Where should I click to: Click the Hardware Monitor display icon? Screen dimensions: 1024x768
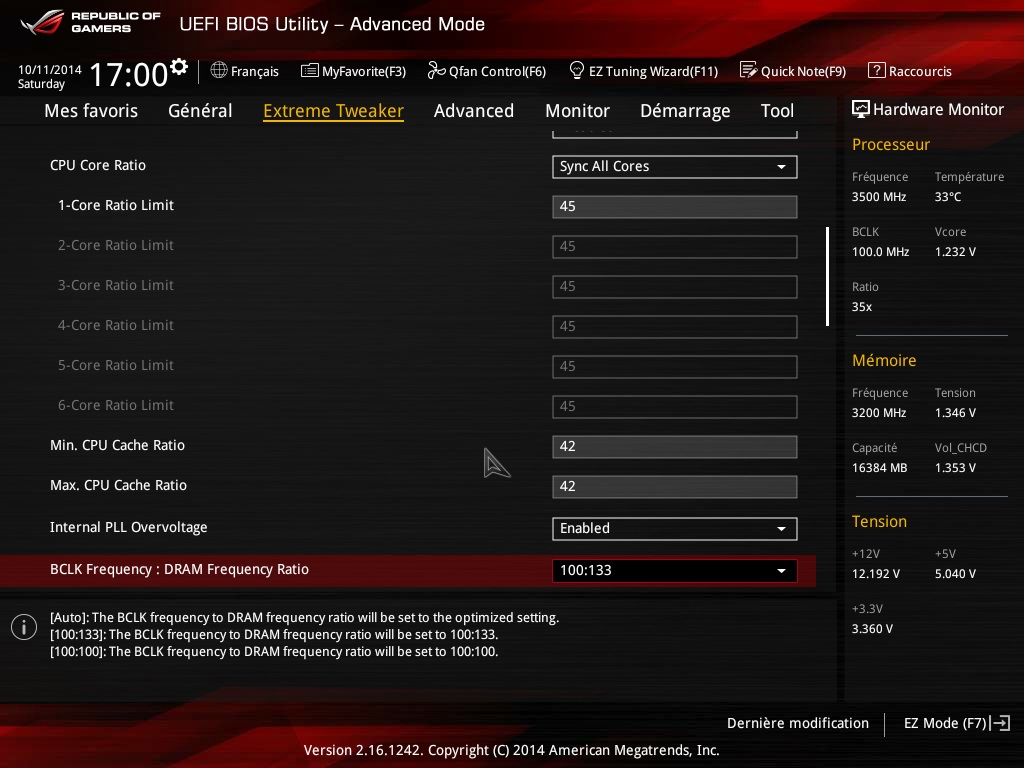pyautogui.click(x=860, y=109)
